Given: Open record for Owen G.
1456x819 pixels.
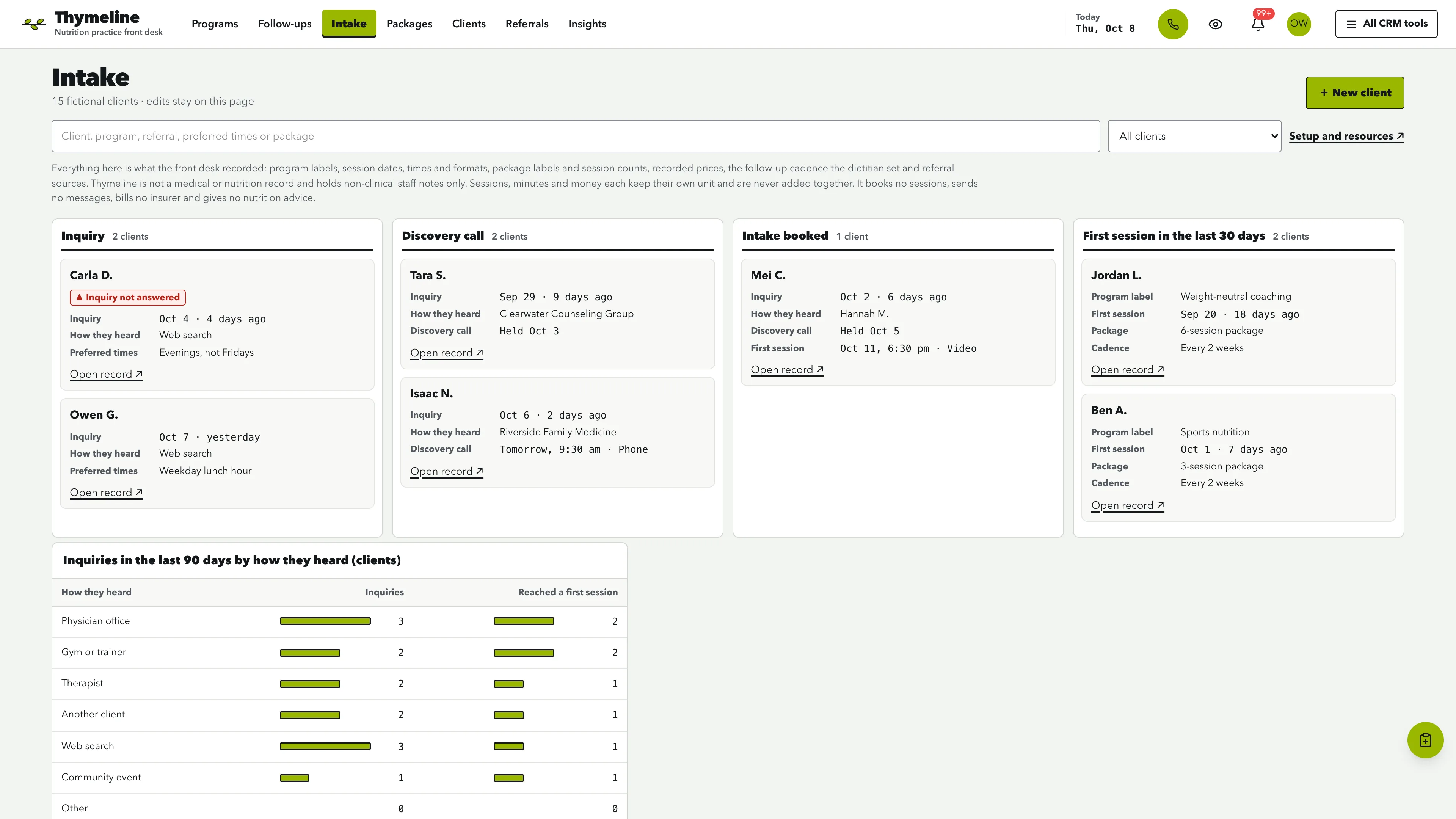Looking at the screenshot, I should tap(106, 492).
